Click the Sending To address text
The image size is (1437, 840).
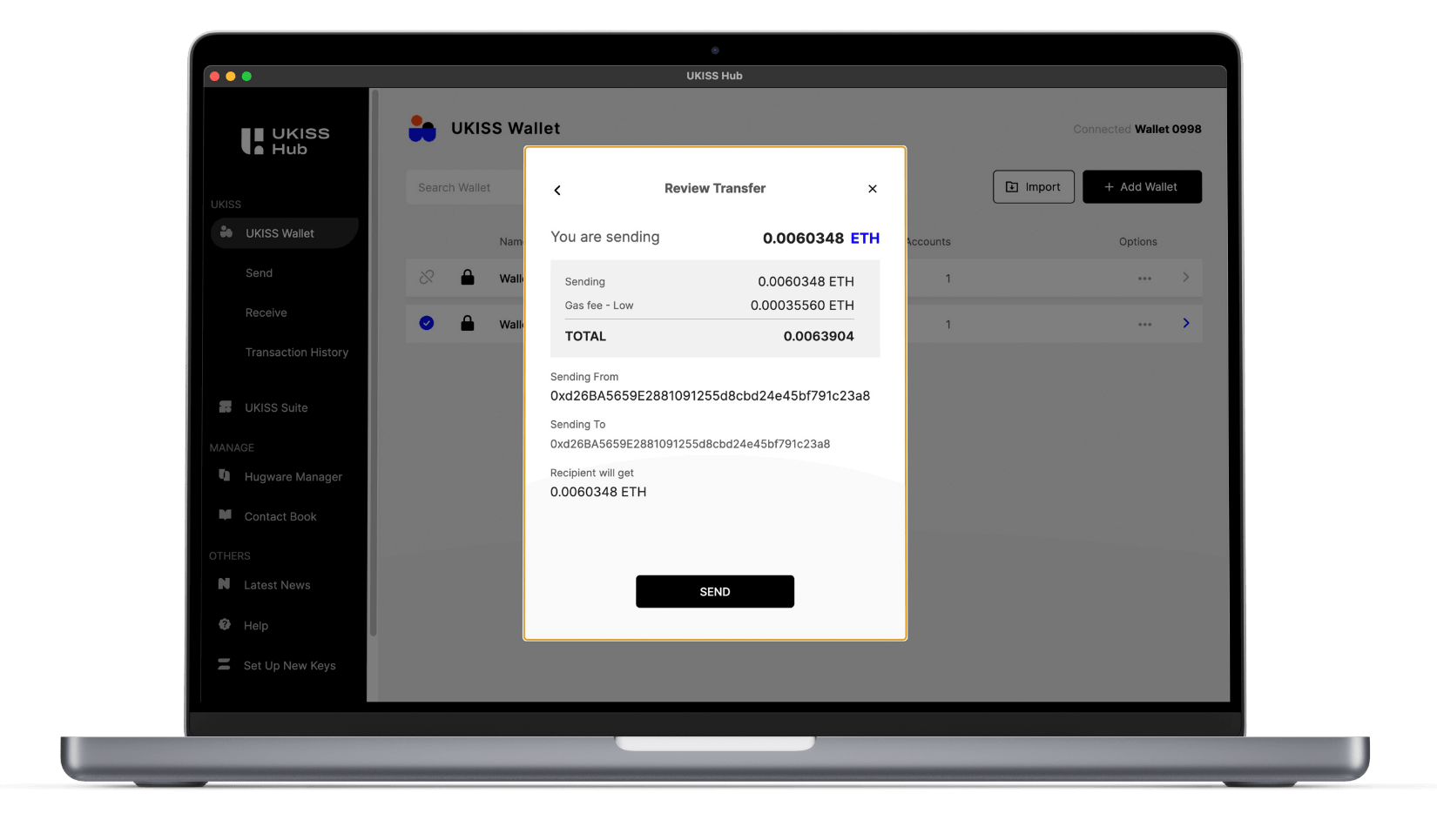[690, 444]
